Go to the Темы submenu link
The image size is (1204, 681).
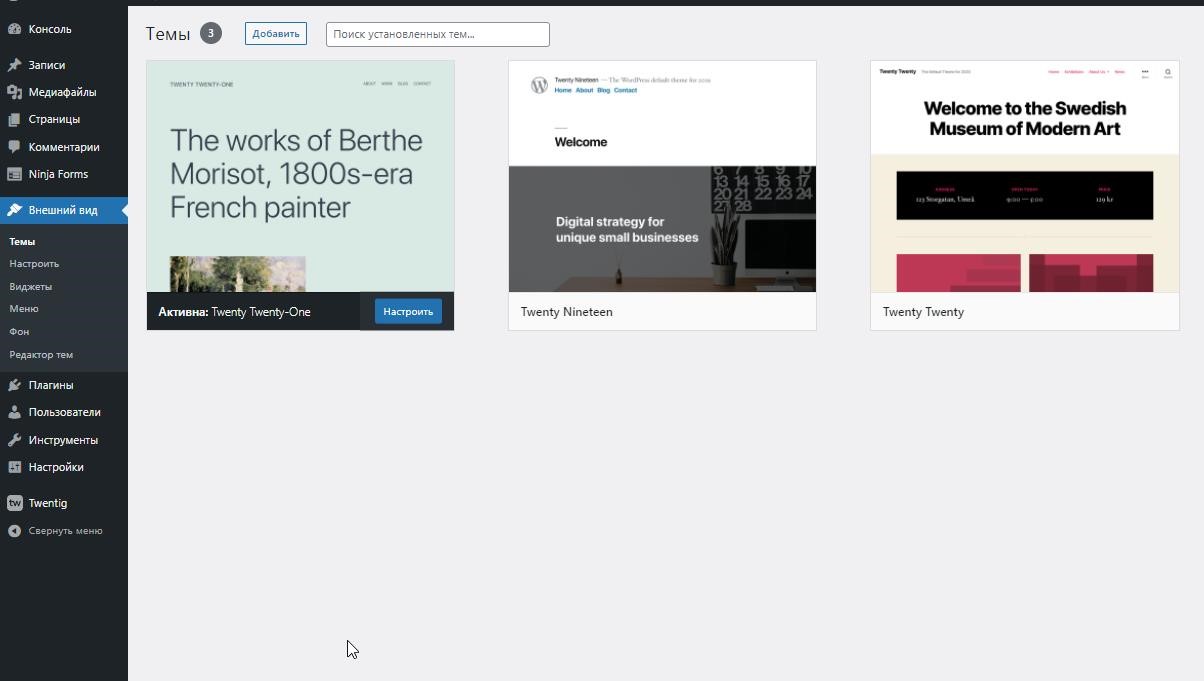coord(22,241)
